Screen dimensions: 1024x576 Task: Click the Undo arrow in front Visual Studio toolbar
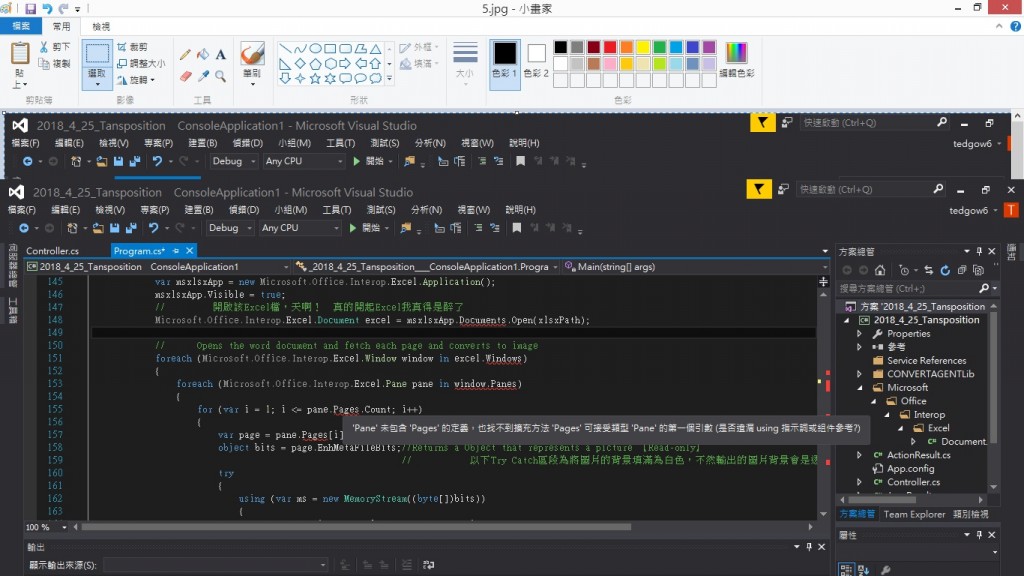click(153, 228)
